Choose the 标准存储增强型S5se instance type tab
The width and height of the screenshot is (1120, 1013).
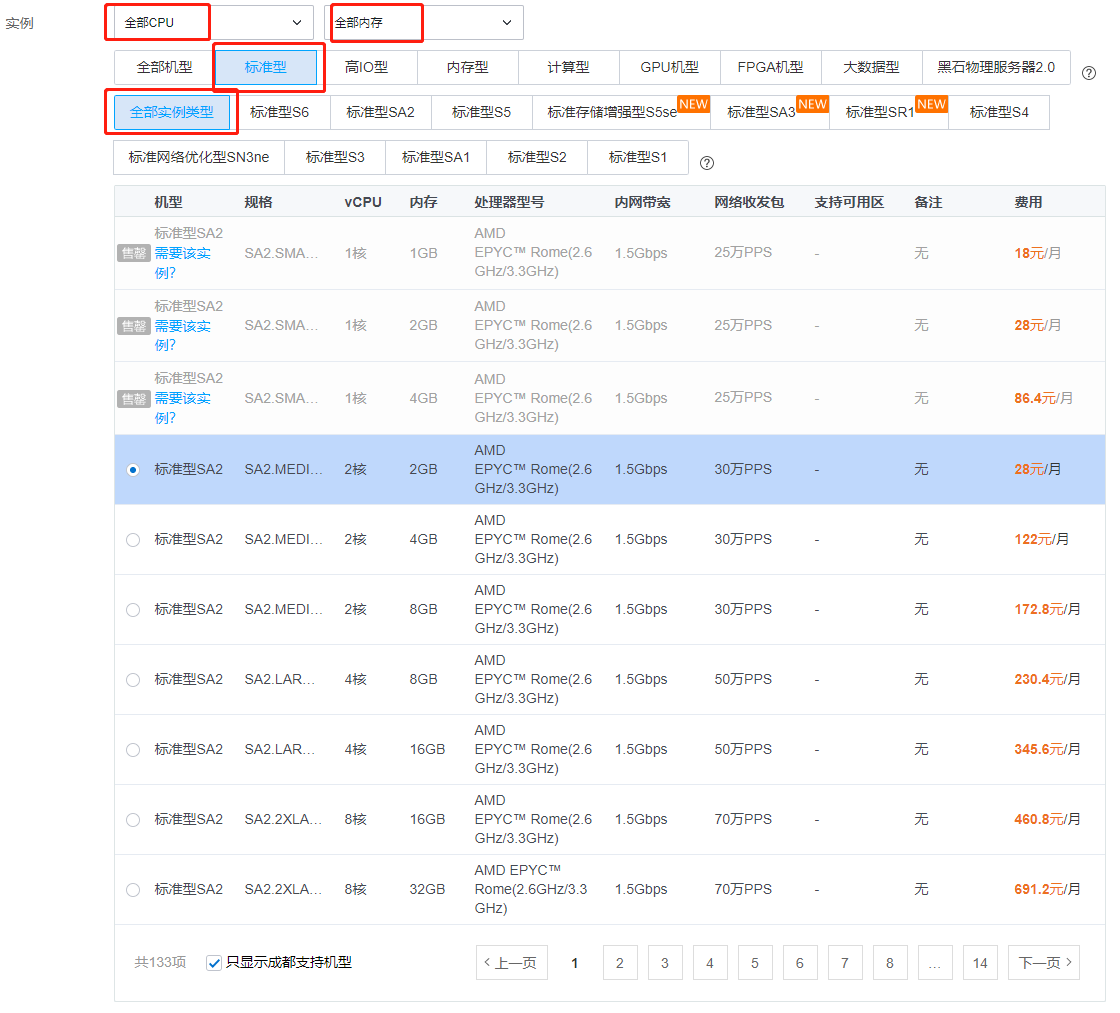point(621,112)
